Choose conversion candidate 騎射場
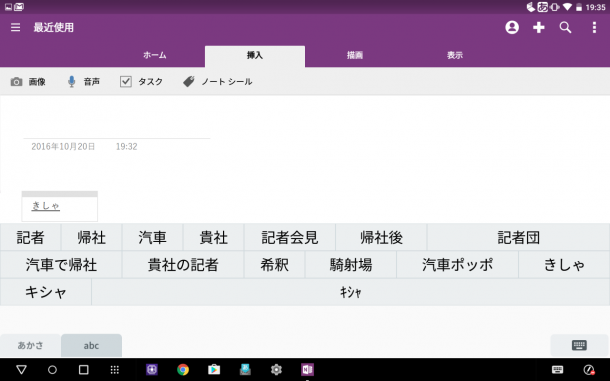This screenshot has height=381, width=610. click(351, 265)
